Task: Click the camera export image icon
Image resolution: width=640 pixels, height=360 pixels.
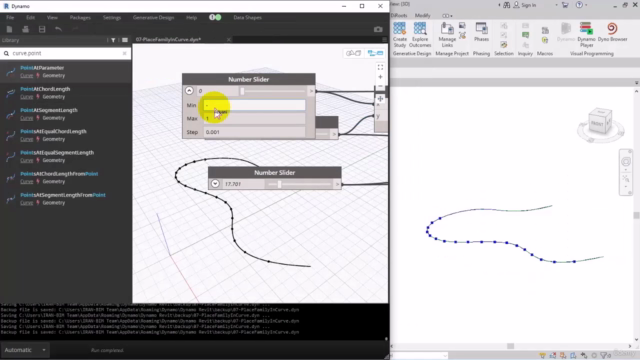Action: point(378,29)
